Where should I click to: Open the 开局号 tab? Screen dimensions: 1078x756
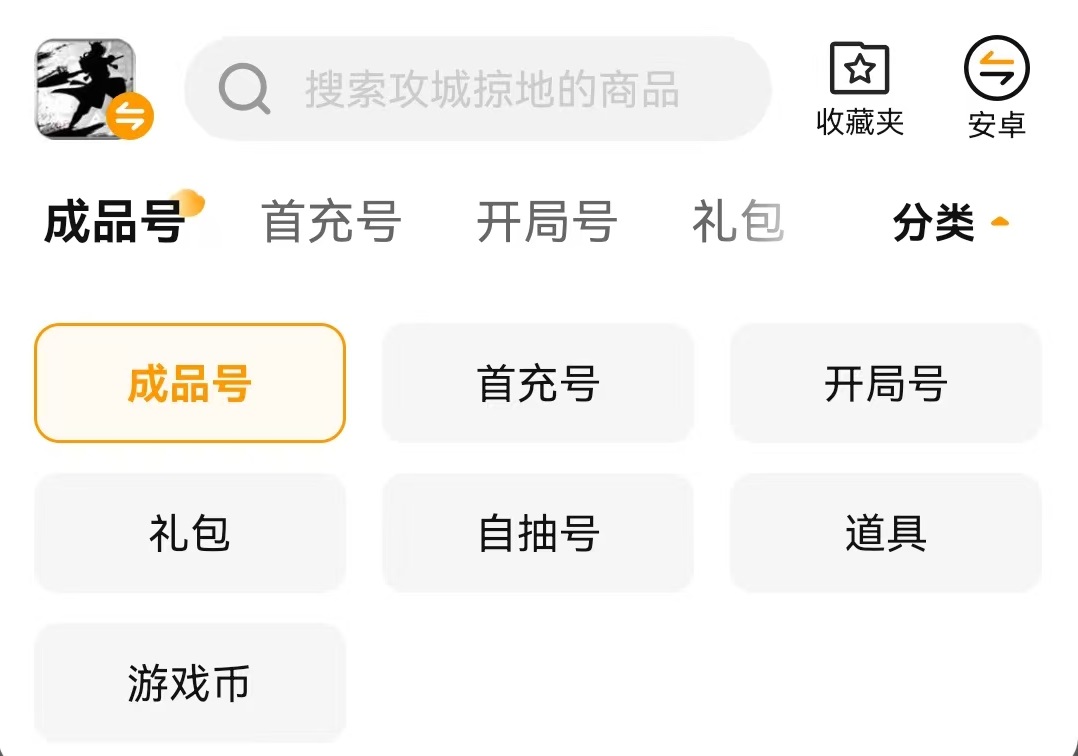(x=546, y=222)
